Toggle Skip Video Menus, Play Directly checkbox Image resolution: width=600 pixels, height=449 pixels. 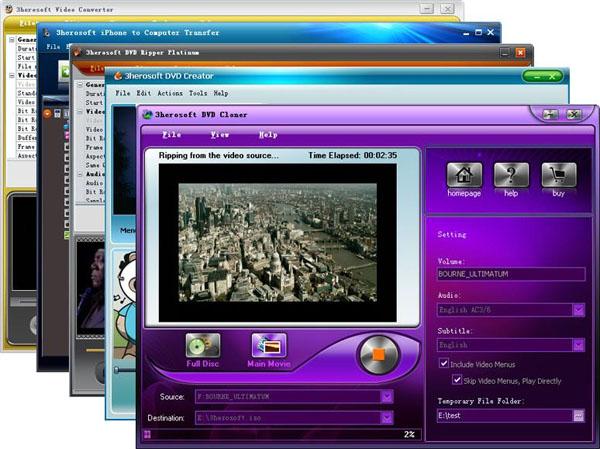tap(457, 380)
